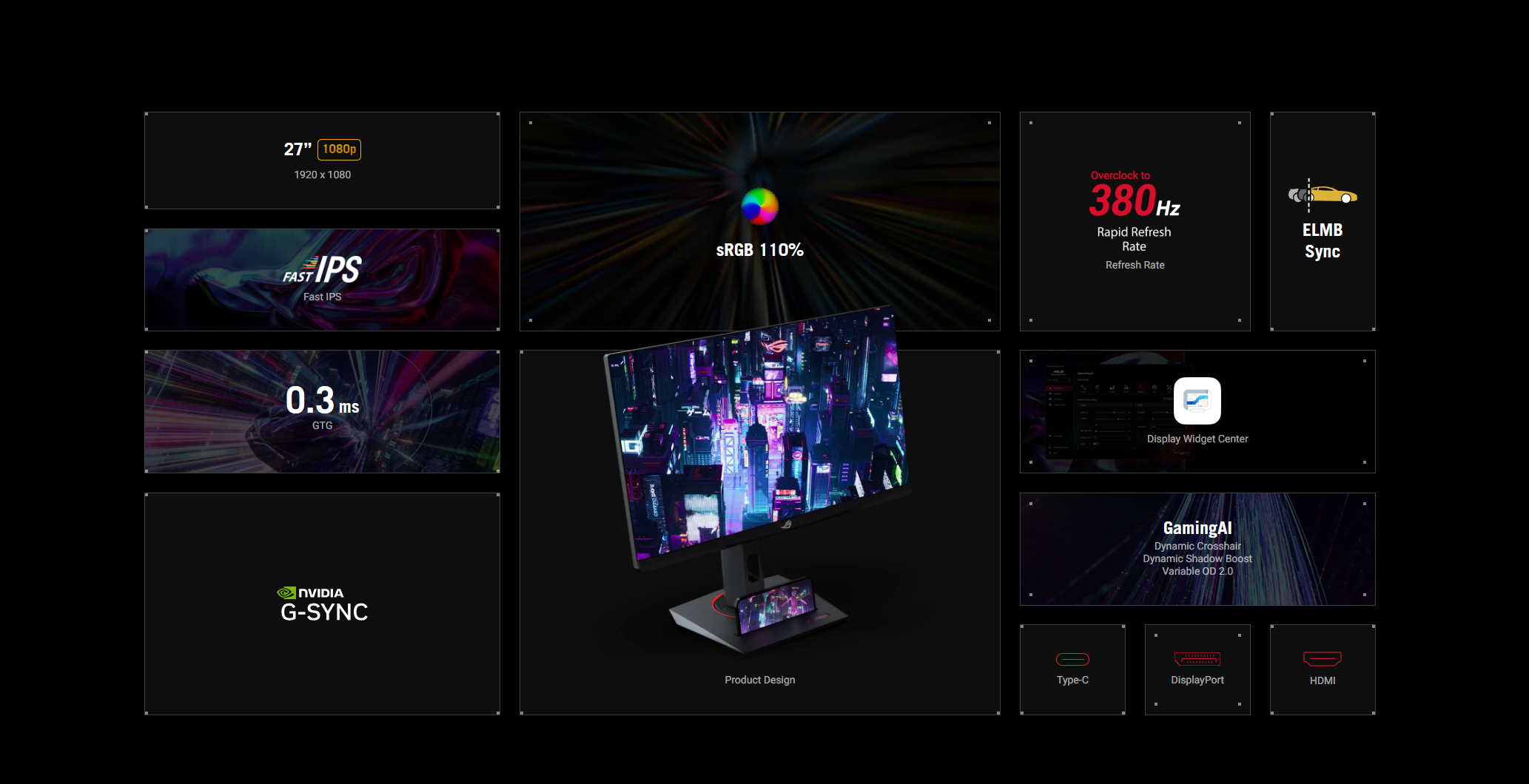Click the HDMI connector icon
Screen dimensions: 1529x784
click(1322, 658)
